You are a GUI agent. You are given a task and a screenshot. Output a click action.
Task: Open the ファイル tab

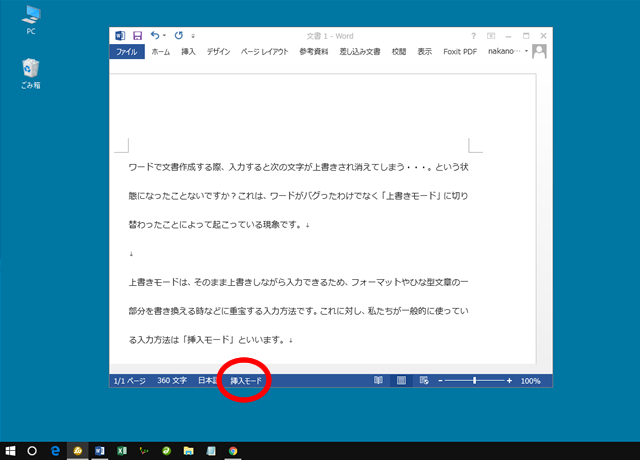point(127,51)
